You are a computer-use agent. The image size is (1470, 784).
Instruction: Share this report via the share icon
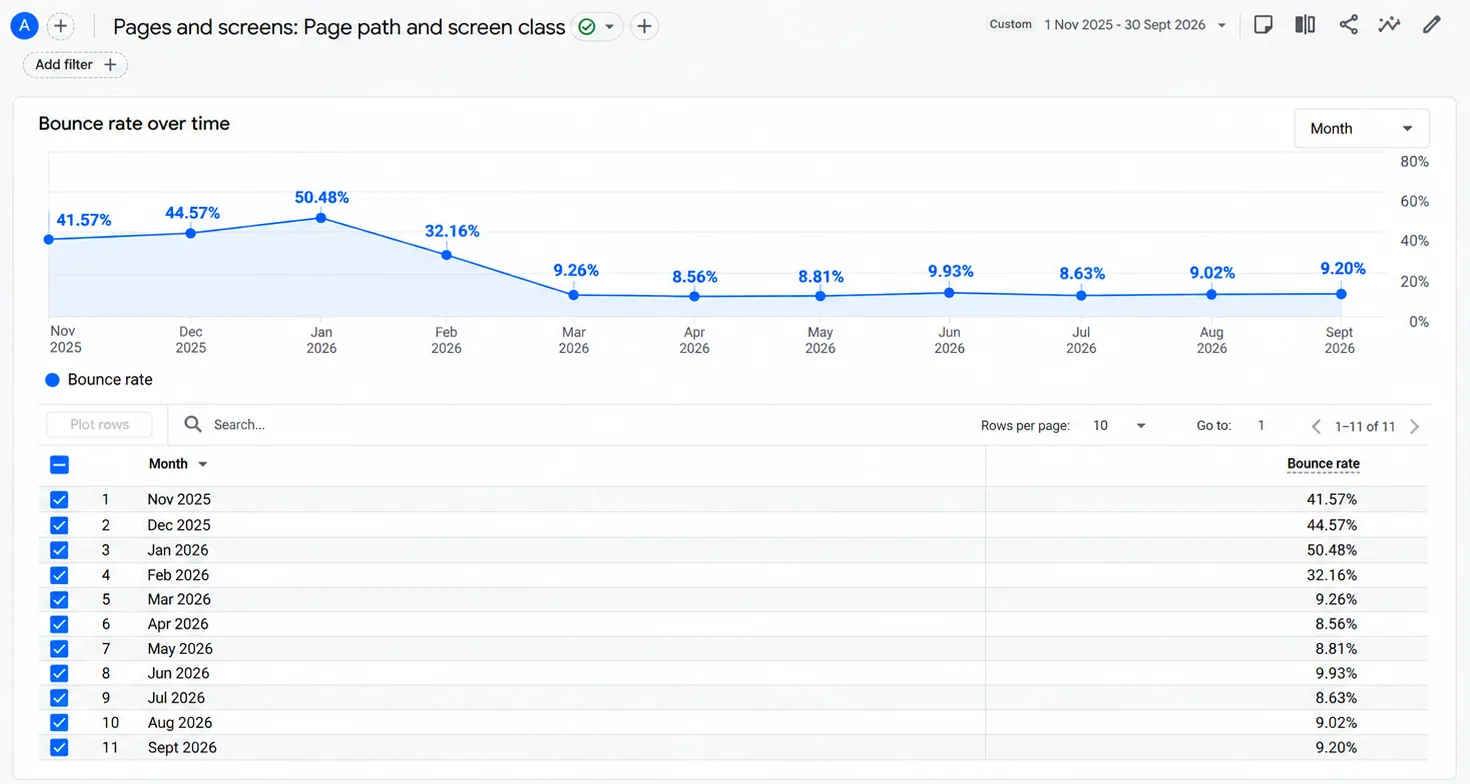click(x=1348, y=25)
